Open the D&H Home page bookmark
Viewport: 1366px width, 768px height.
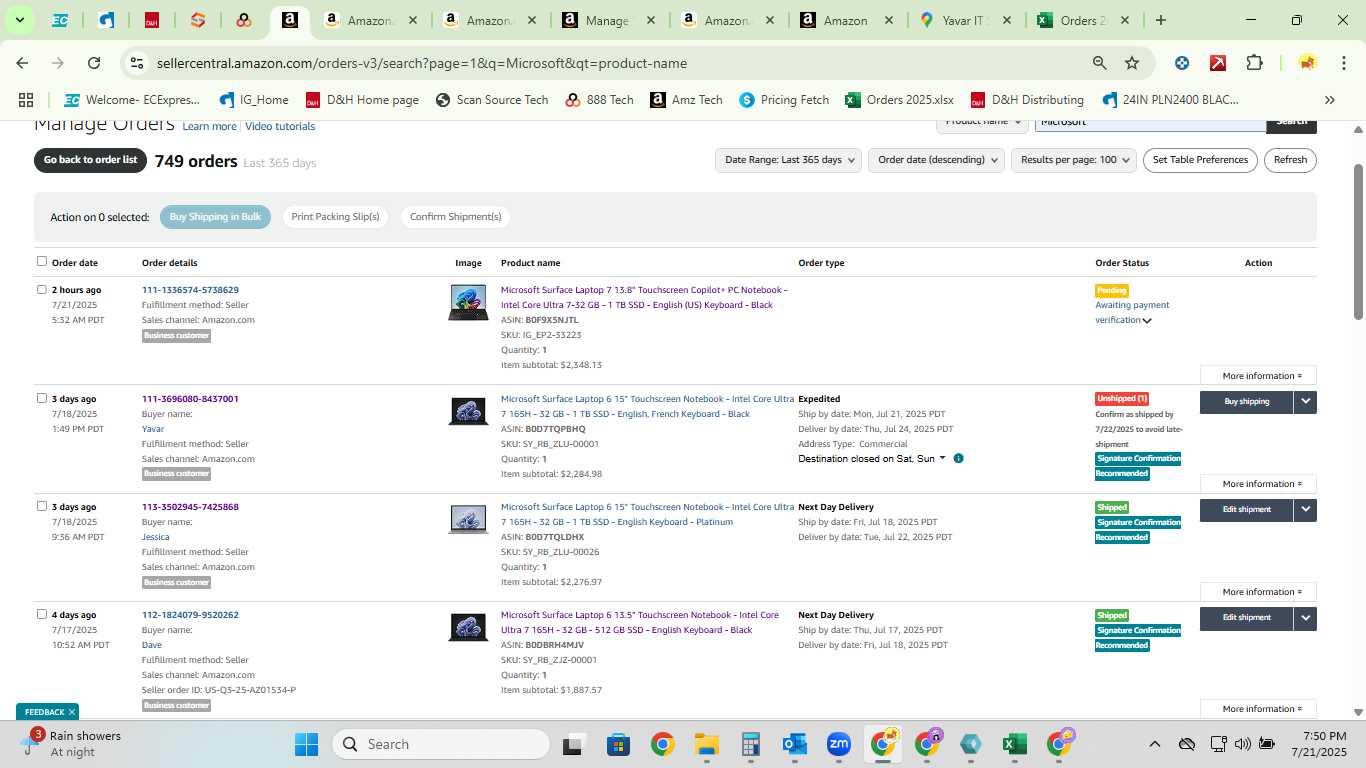362,100
